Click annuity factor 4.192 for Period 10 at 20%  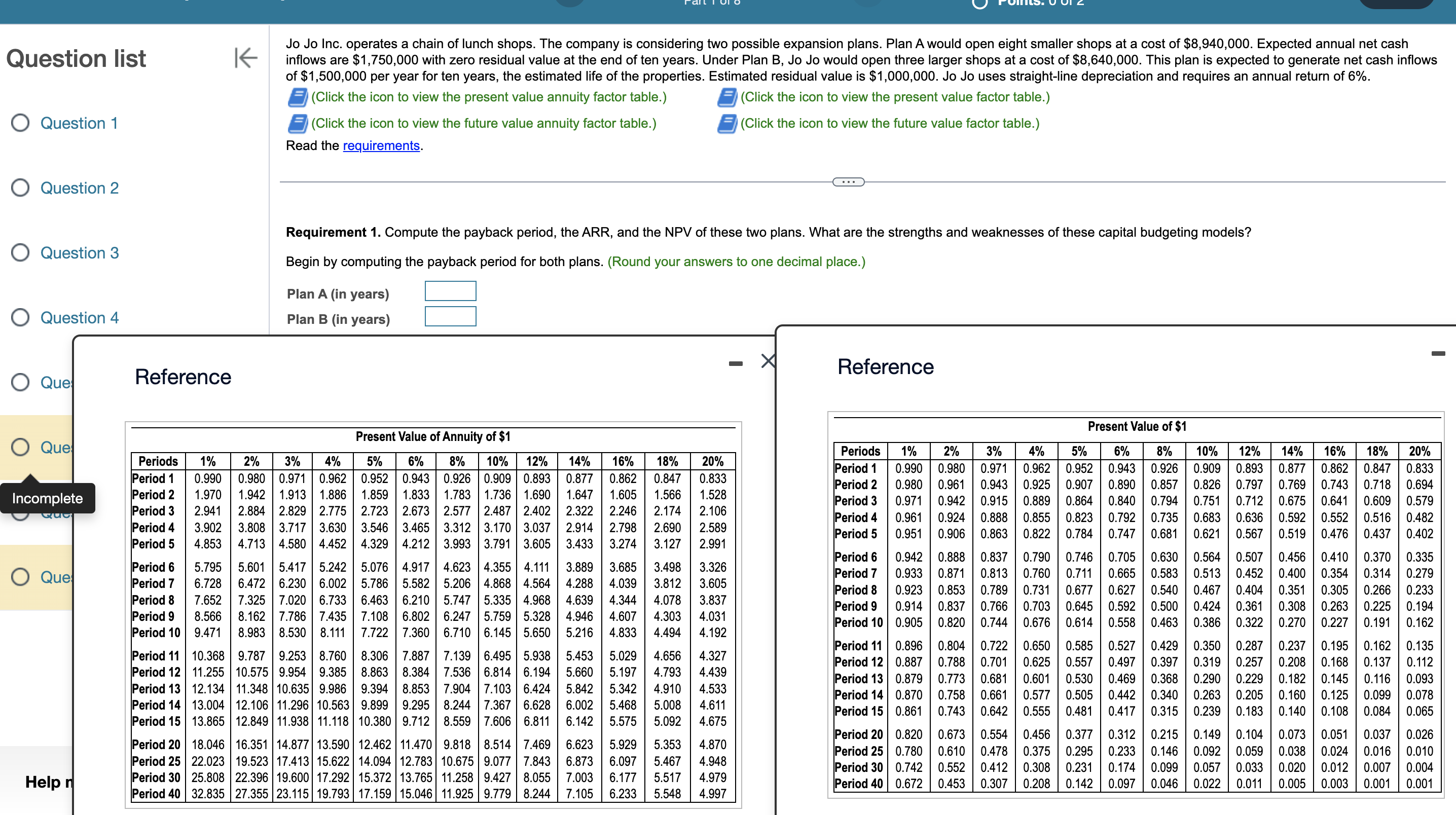(713, 633)
